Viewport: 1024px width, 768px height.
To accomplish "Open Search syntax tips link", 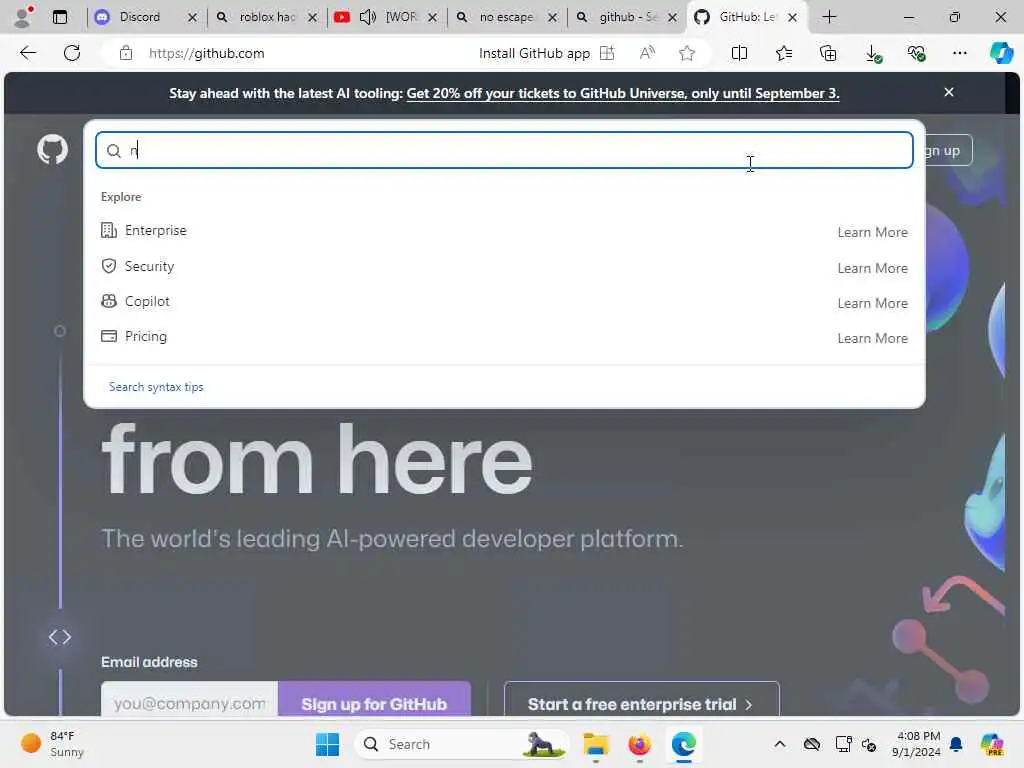I will tap(156, 387).
